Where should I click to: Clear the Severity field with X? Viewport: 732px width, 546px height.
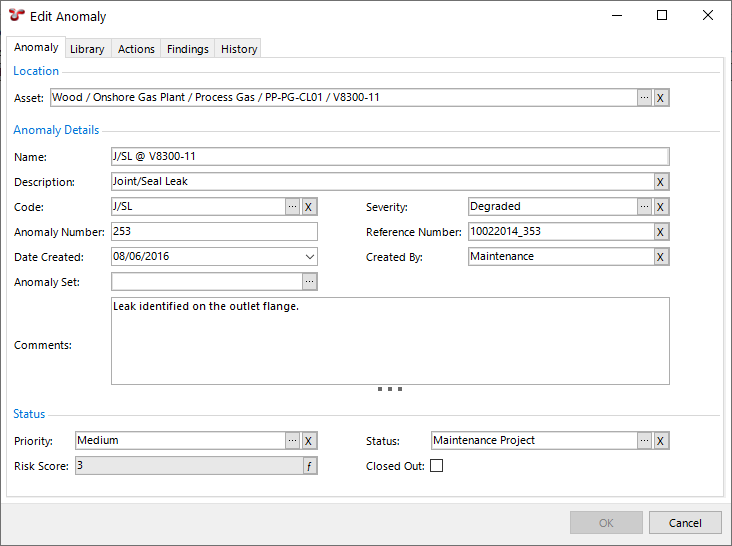click(x=661, y=207)
